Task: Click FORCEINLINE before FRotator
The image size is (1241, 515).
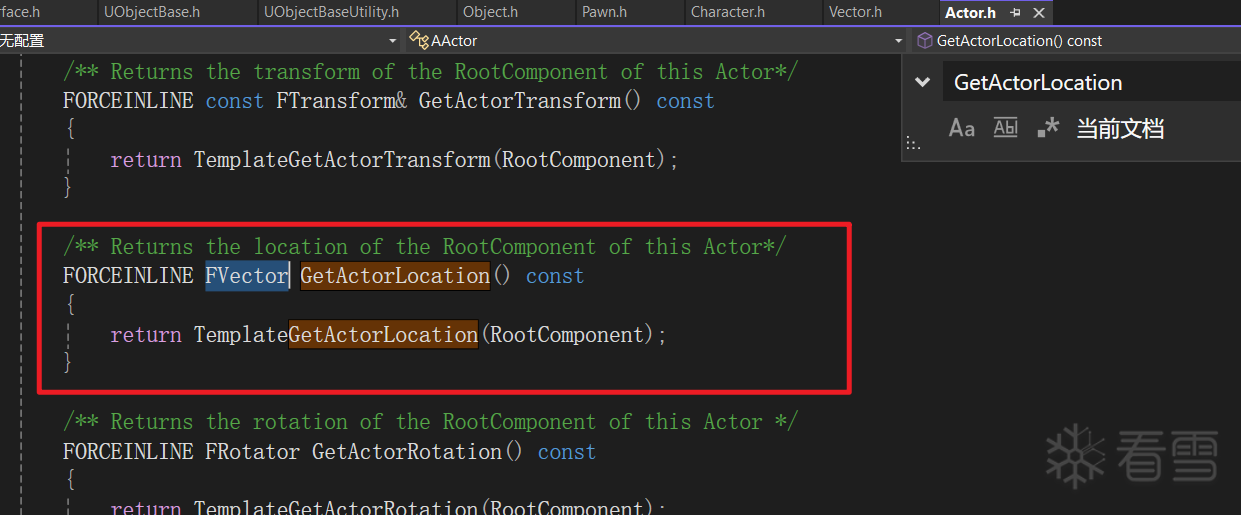Action: click(128, 451)
